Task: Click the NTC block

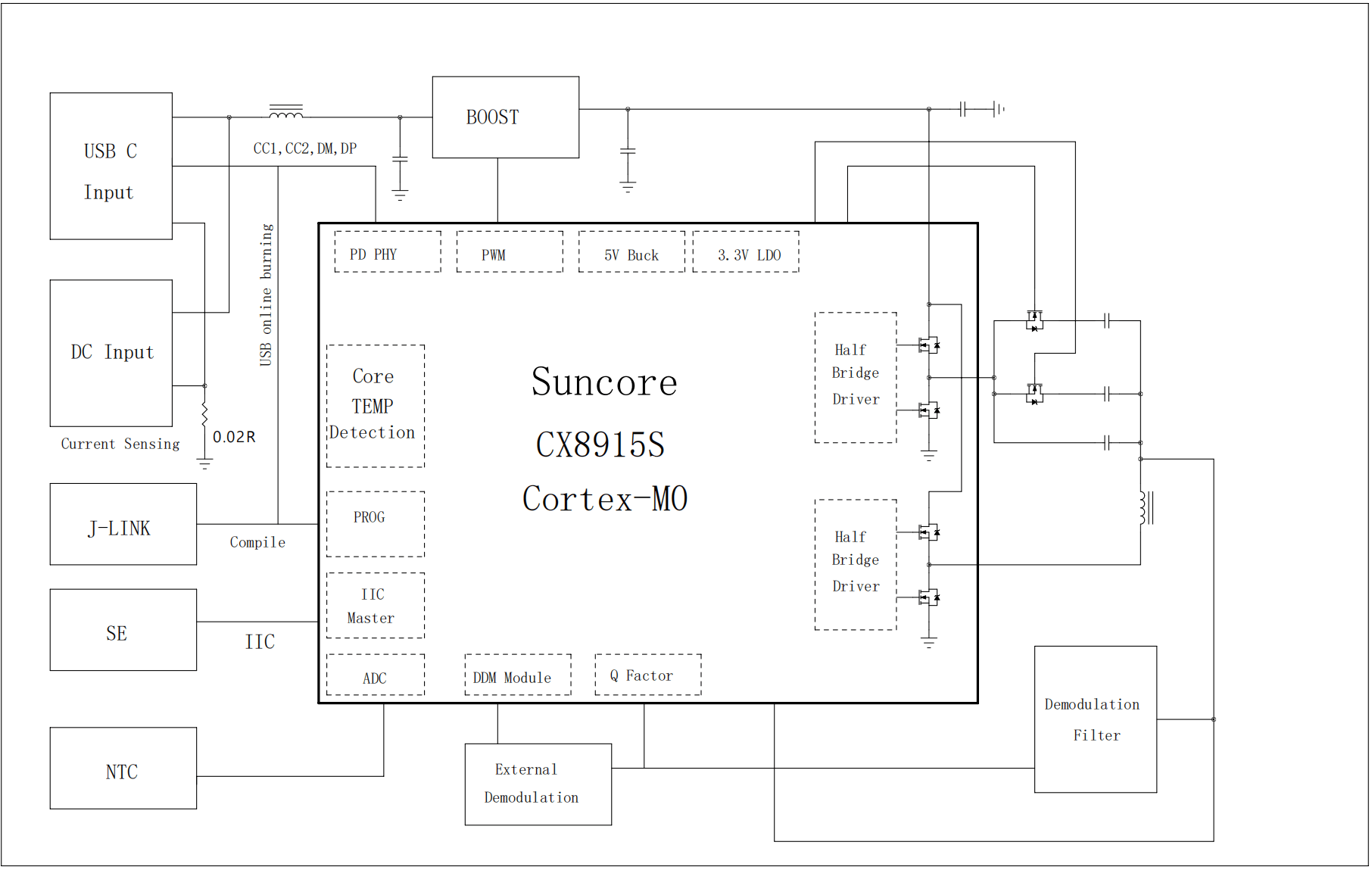Action: (x=123, y=769)
